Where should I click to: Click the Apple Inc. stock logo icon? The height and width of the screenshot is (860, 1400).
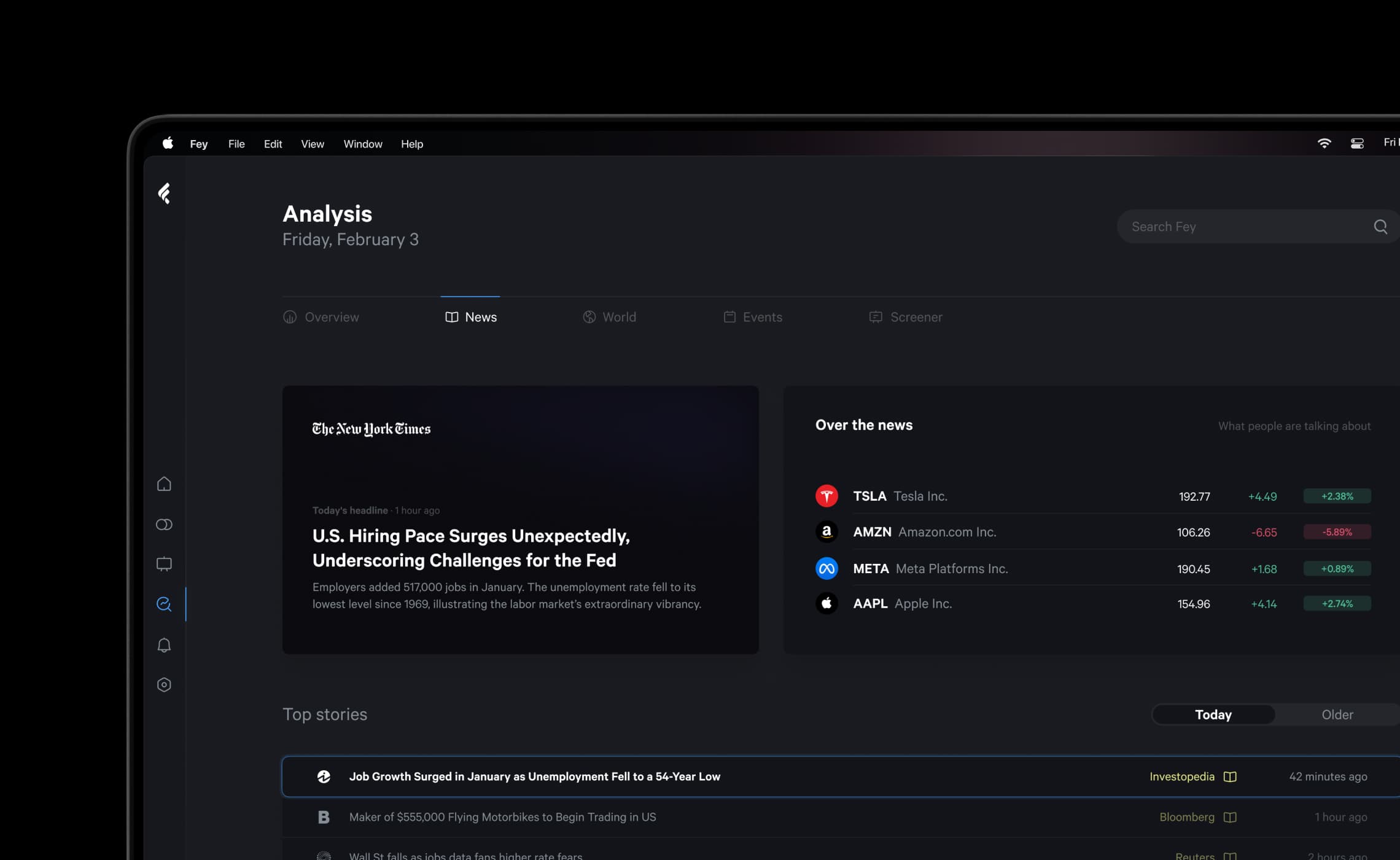826,604
